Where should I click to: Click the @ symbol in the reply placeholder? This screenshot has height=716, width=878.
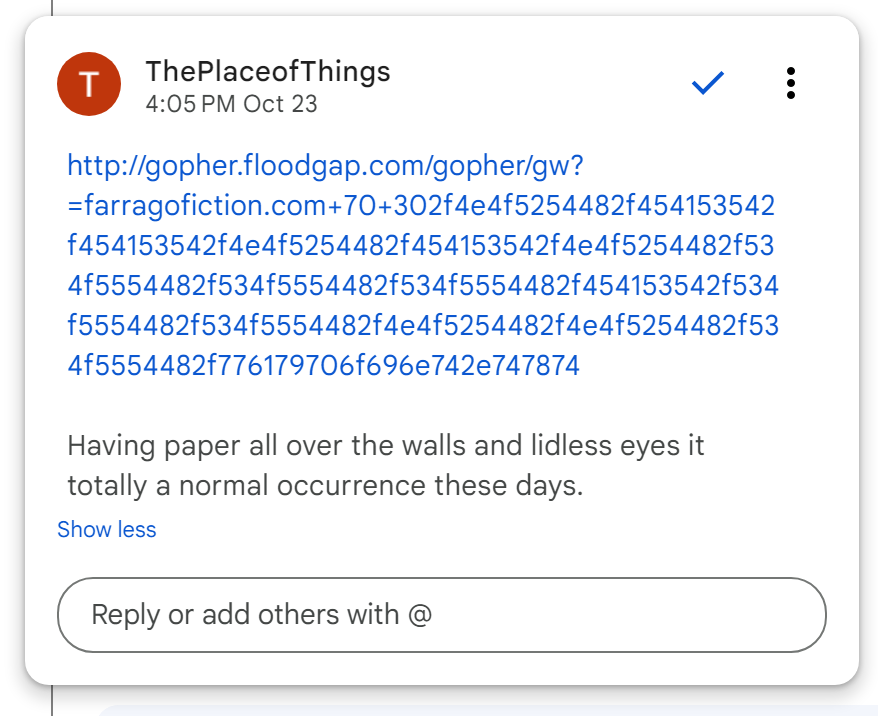420,614
